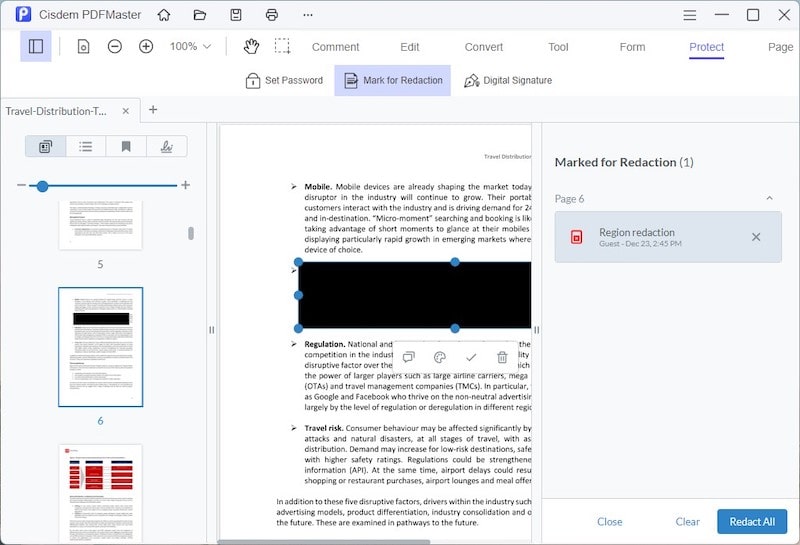Open the Form tab
The image size is (800, 545).
632,47
